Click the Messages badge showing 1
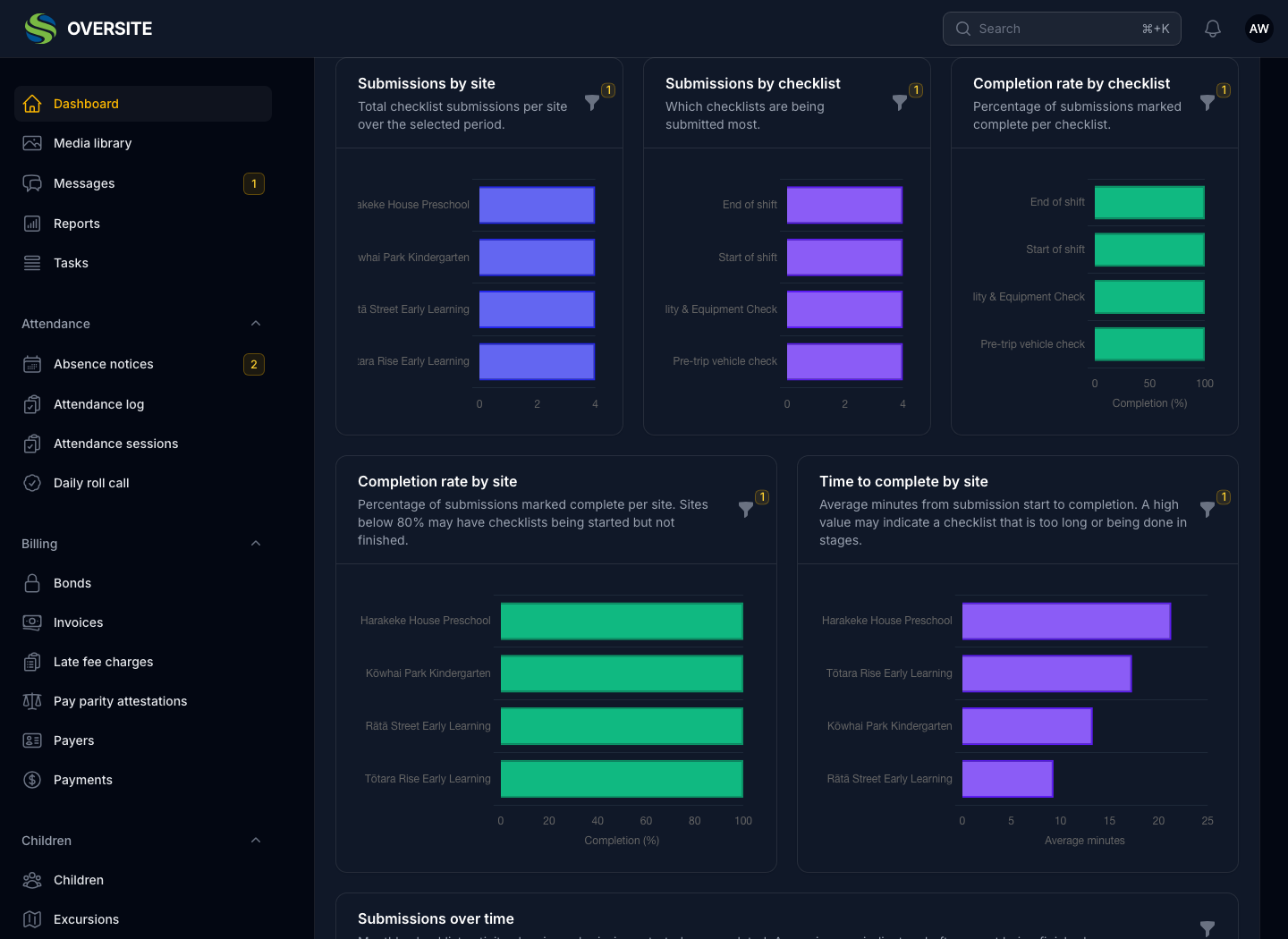This screenshot has width=1288, height=939. click(x=254, y=183)
